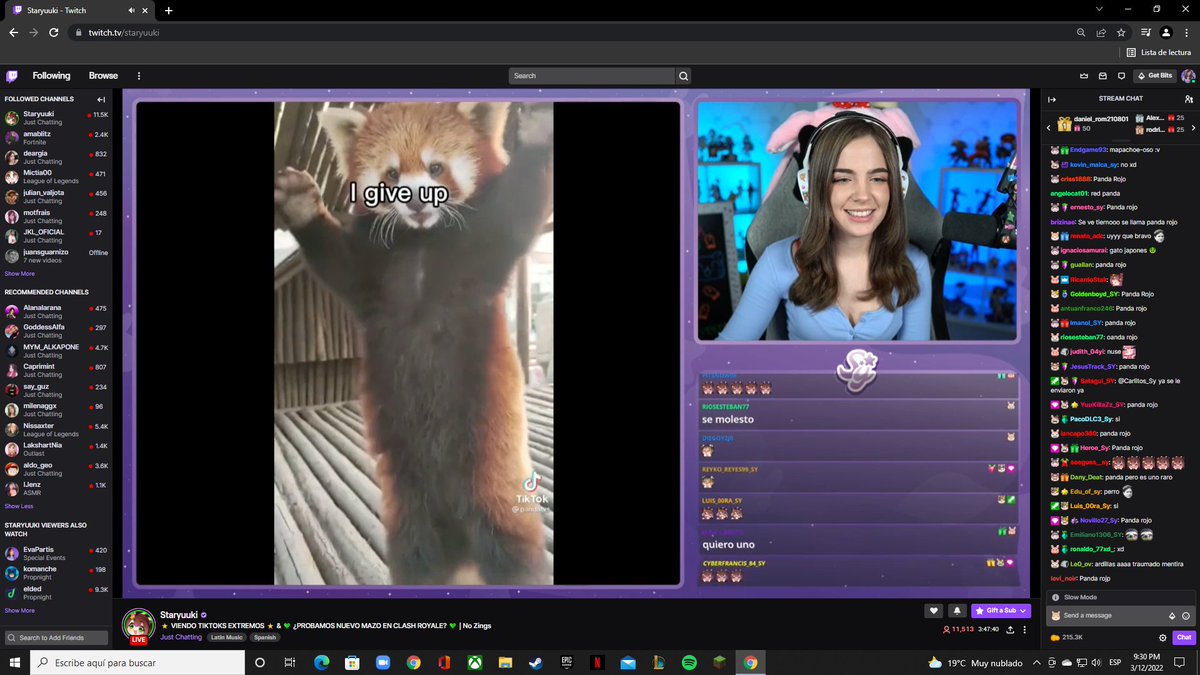1200x675 pixels.
Task: Open the volume speaker tray icon
Action: tap(1097, 662)
